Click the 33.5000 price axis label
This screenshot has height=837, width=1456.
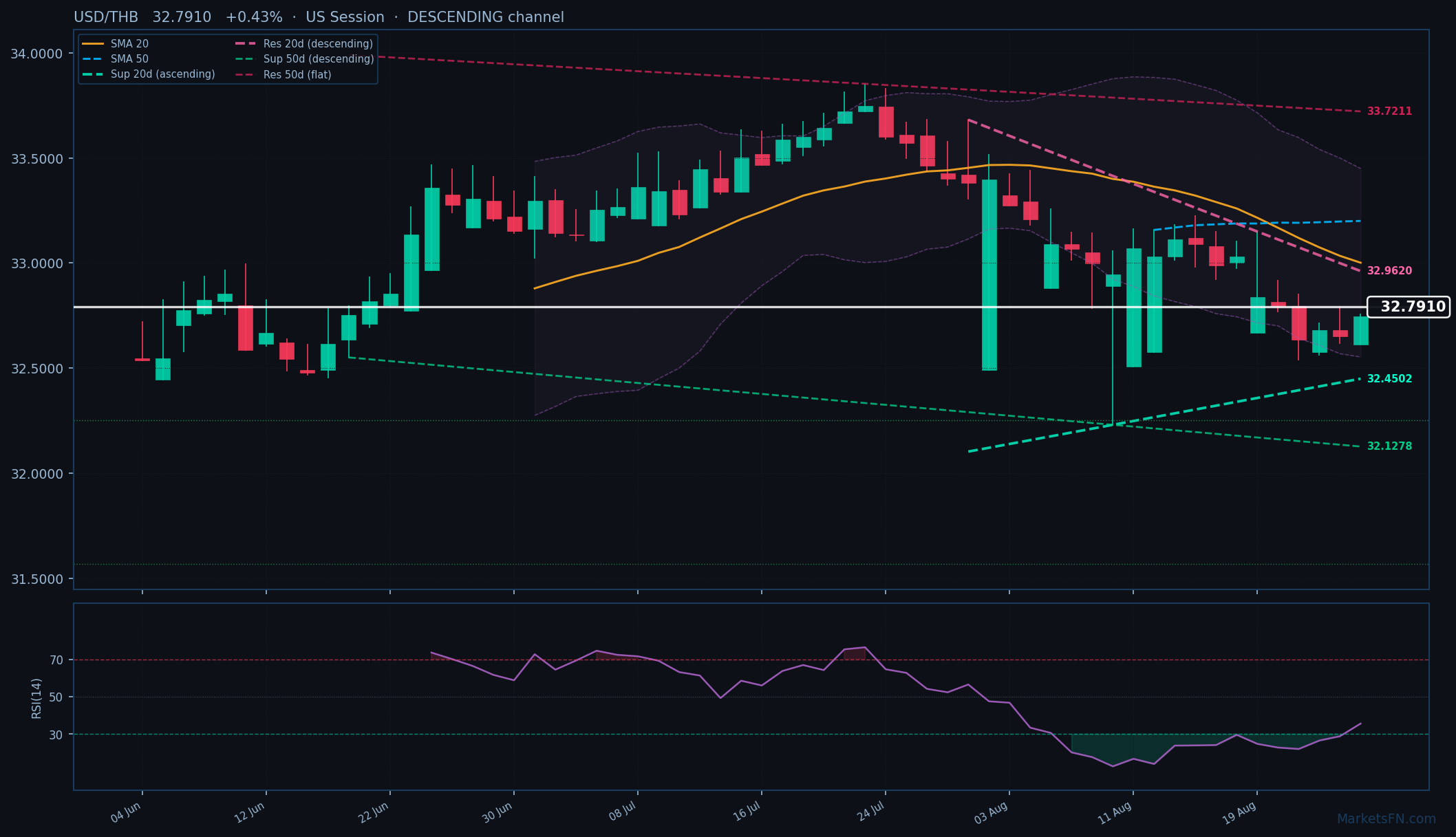click(x=36, y=159)
